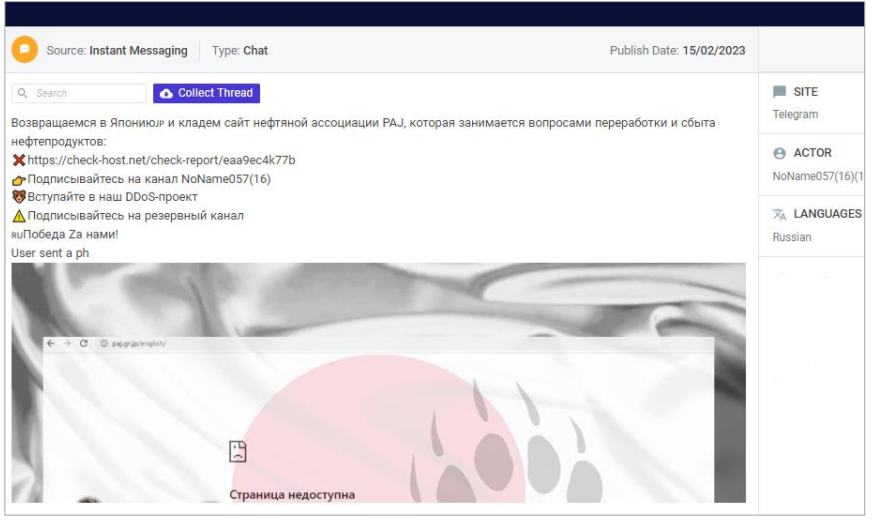This screenshot has height=520, width=872.
Task: Click the pointing hand emoji
Action: coord(19,180)
